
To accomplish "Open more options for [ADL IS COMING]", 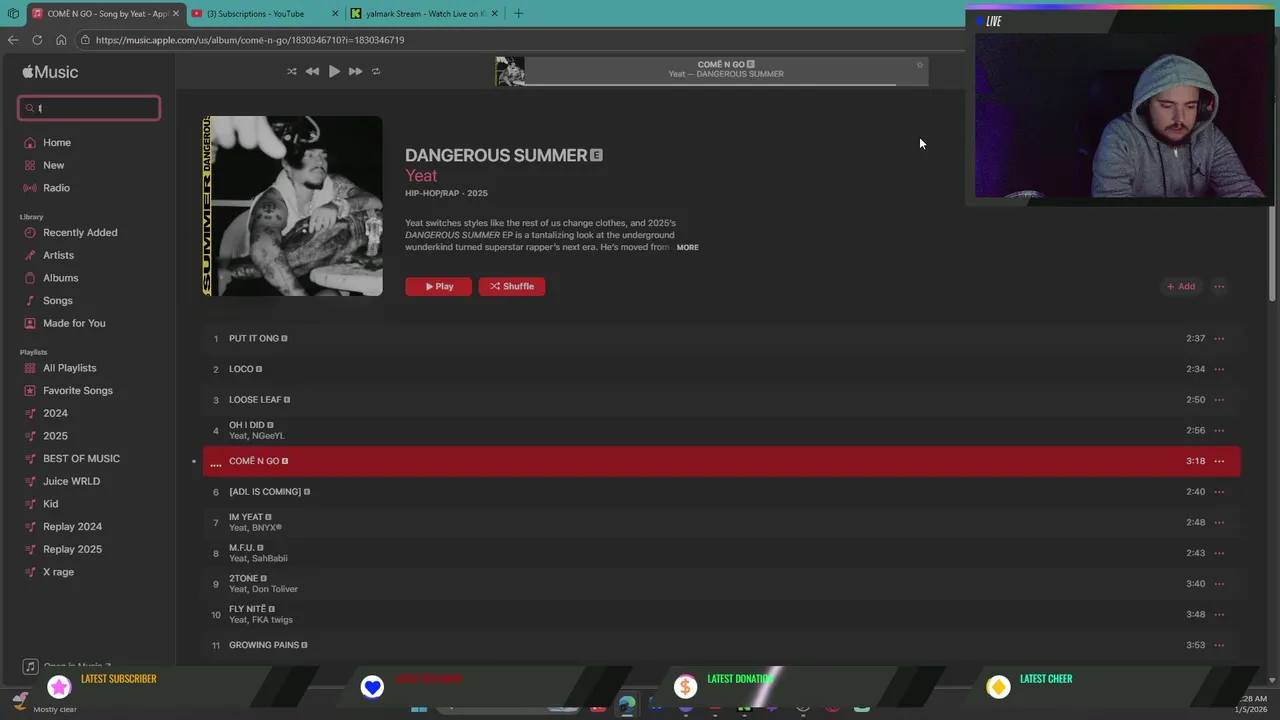I will 1219,492.
